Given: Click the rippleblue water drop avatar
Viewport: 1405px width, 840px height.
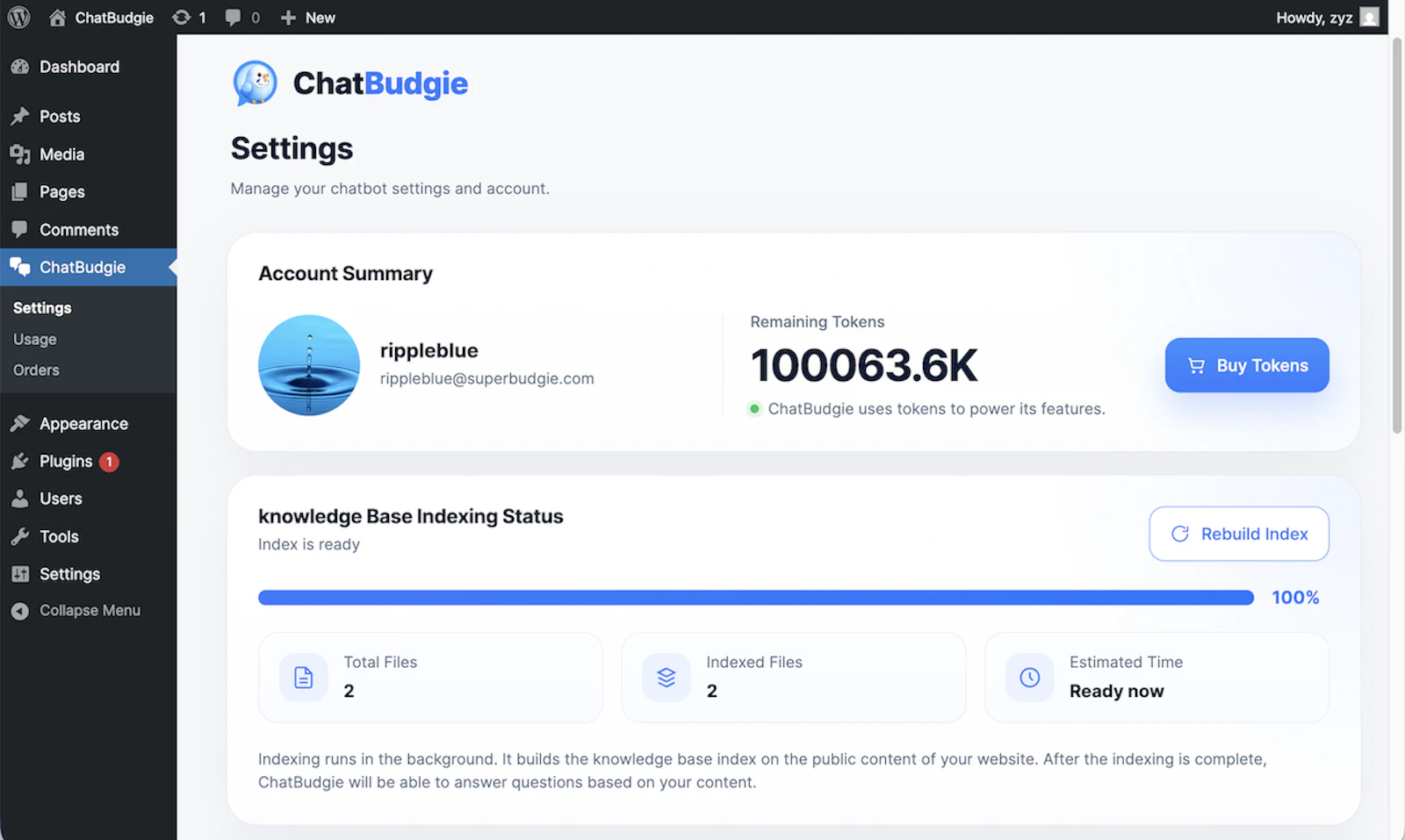Looking at the screenshot, I should pos(309,365).
